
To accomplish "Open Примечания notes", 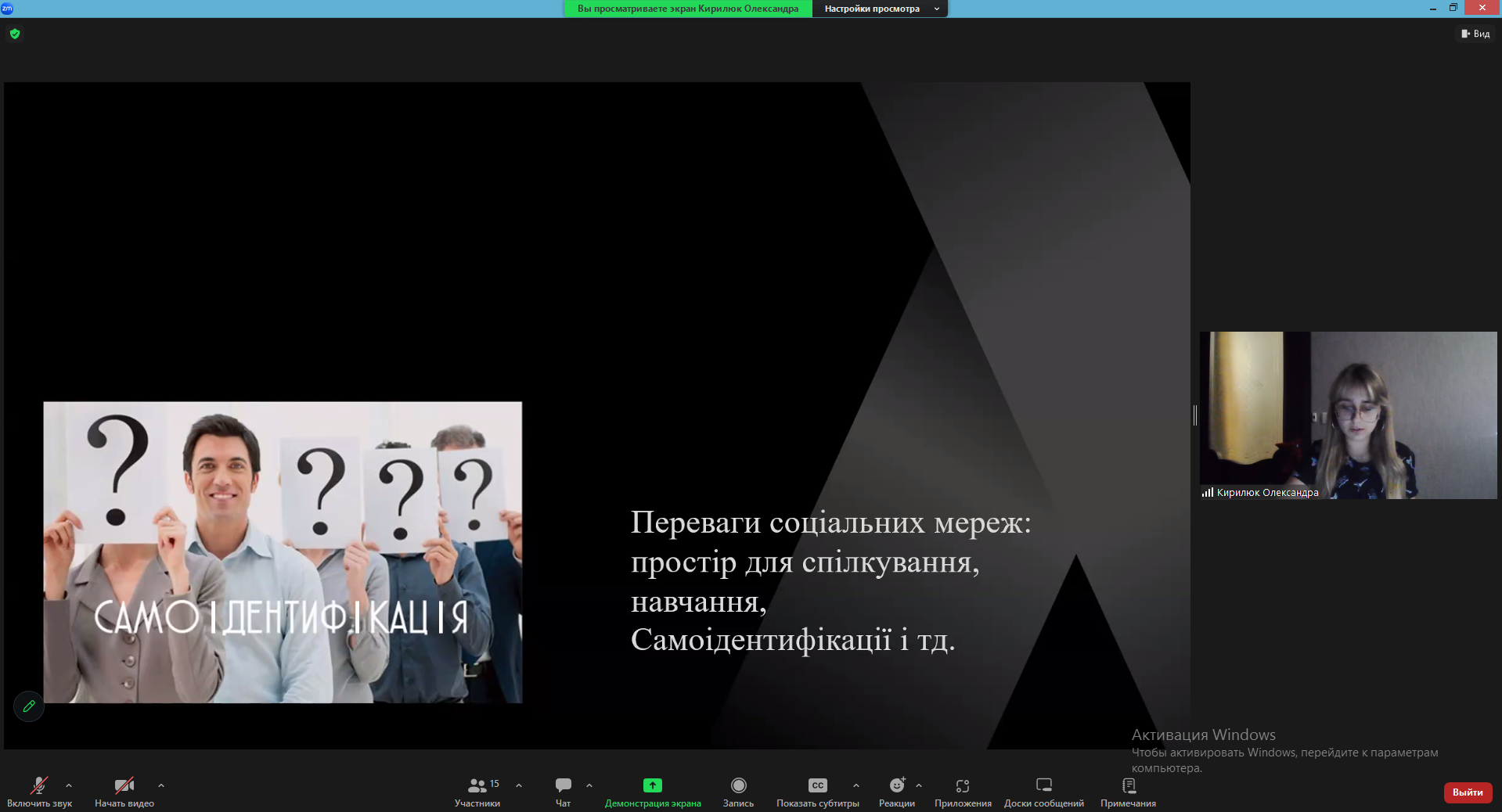I will point(1129,792).
